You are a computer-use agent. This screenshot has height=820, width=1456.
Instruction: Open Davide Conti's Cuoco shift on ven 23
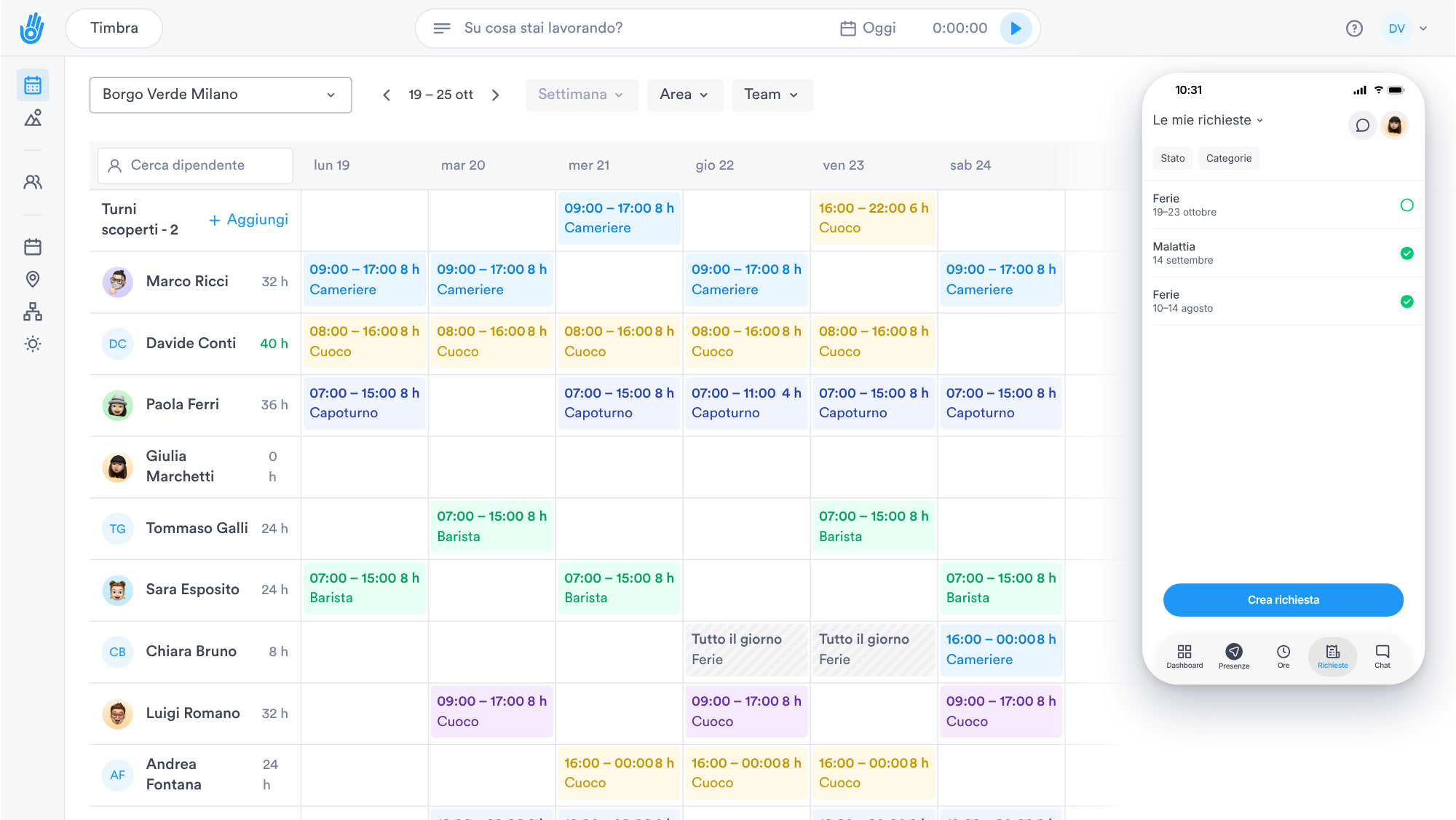[873, 342]
